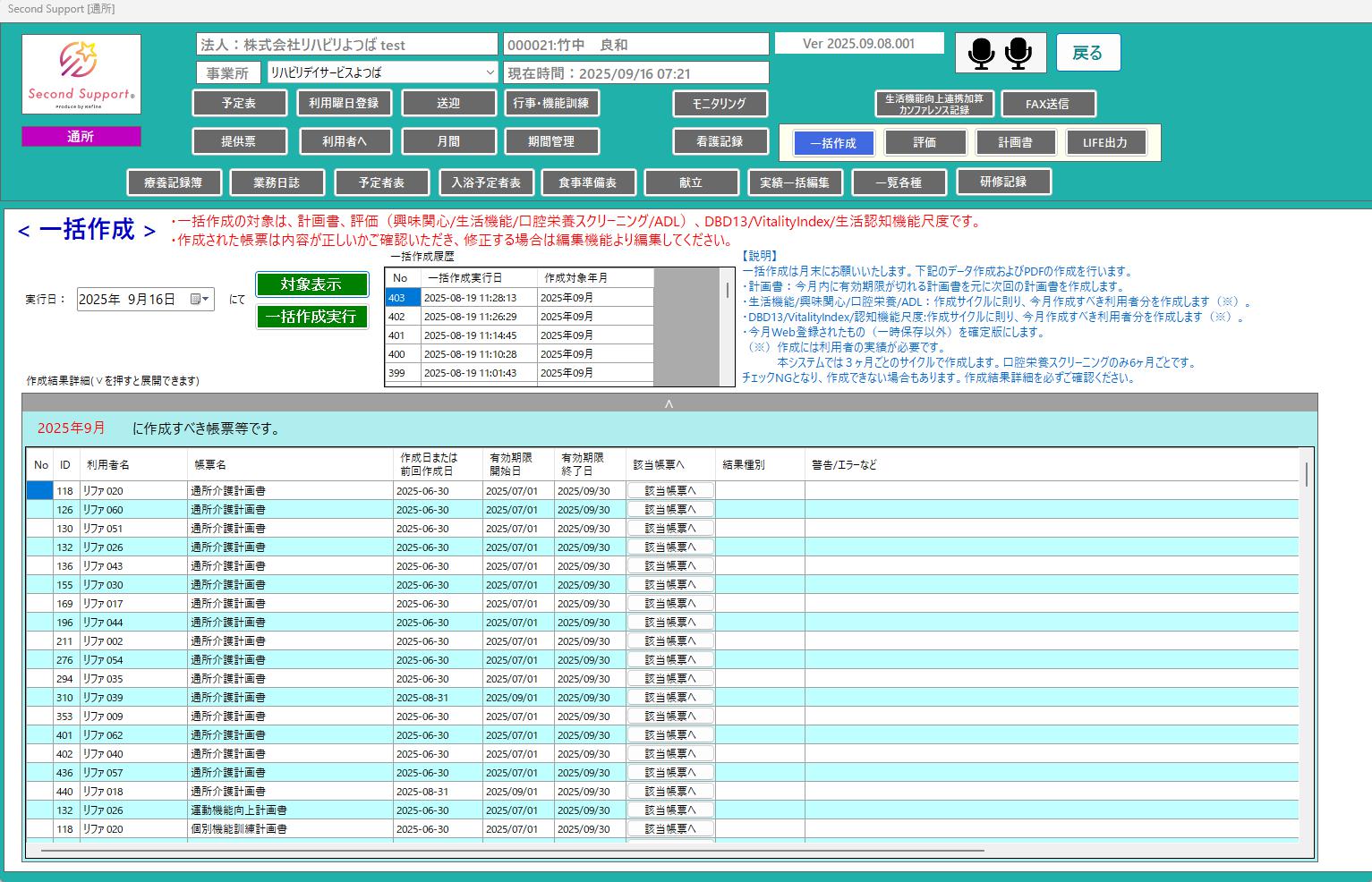Image resolution: width=1372 pixels, height=882 pixels.
Task: Click the 利用者名 column header
Action: (x=133, y=465)
